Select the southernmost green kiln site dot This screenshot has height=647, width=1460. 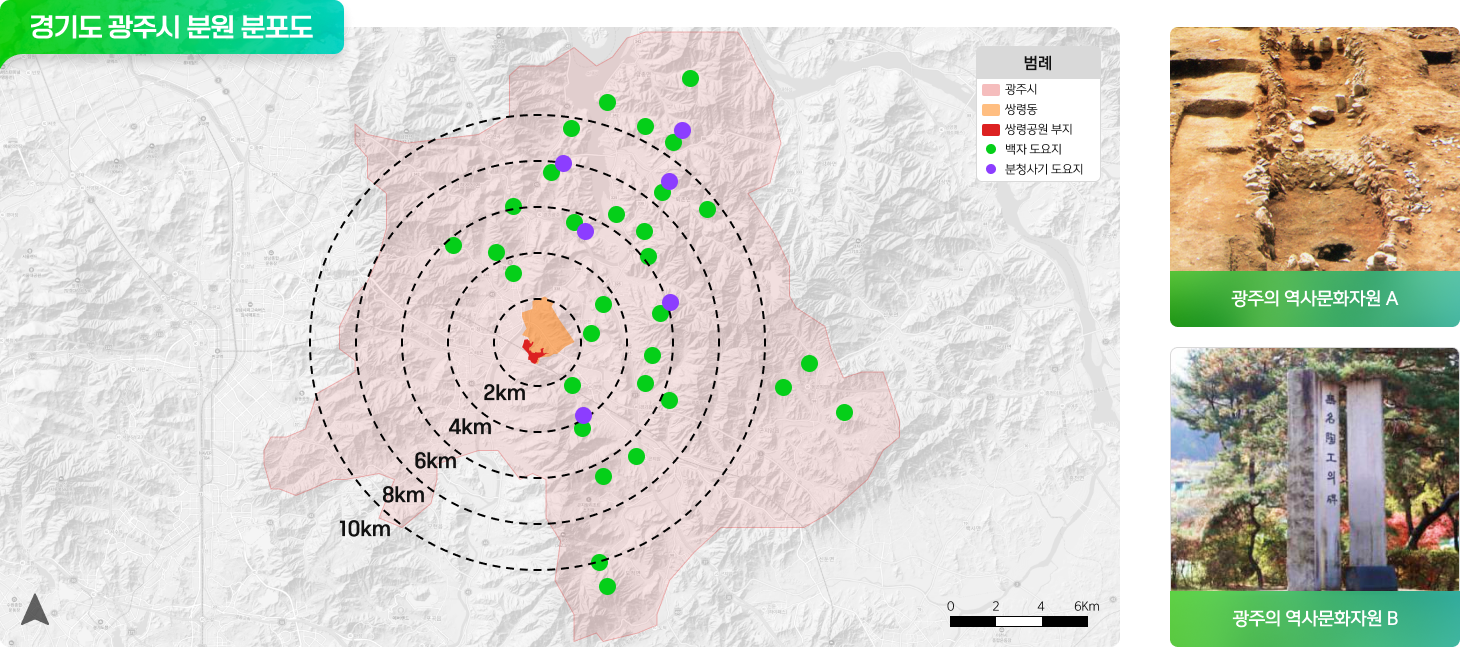607,586
